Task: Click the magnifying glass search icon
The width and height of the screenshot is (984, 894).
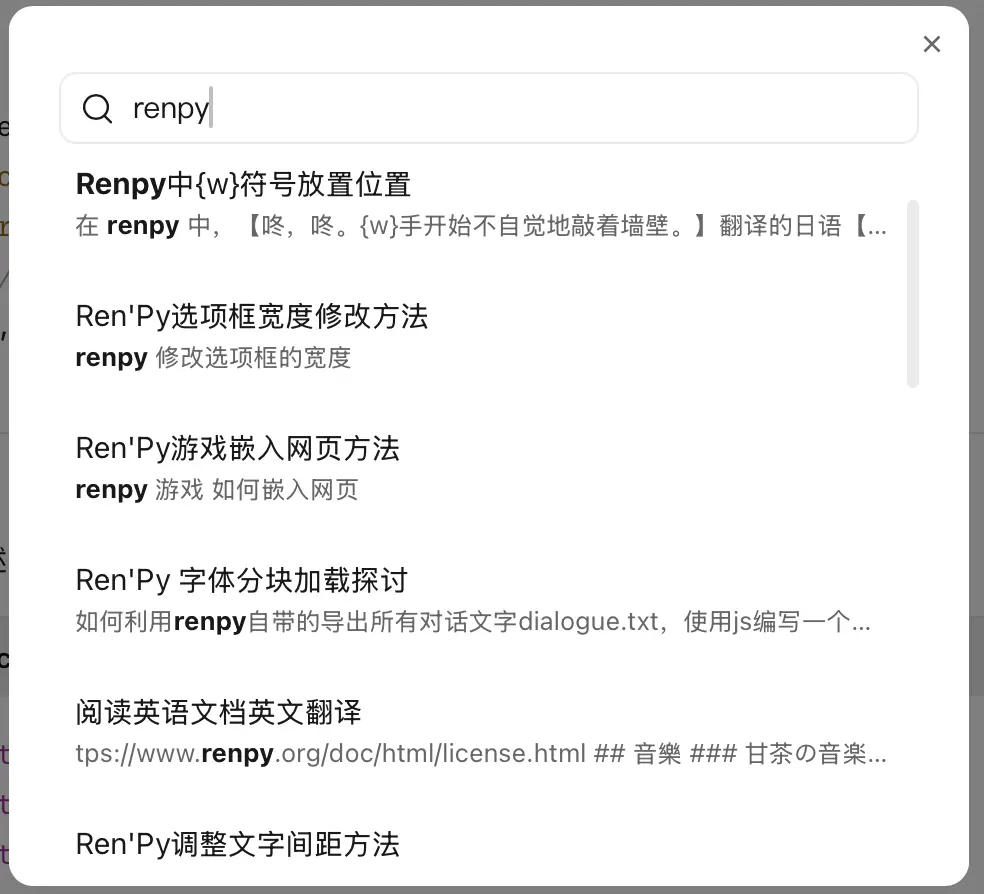Action: coord(97,108)
